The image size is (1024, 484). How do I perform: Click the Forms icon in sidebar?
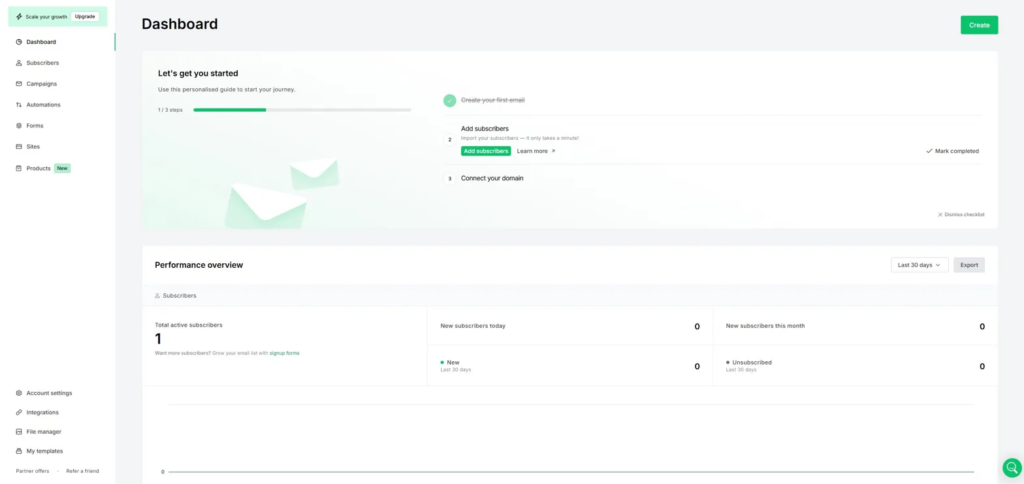(19, 125)
